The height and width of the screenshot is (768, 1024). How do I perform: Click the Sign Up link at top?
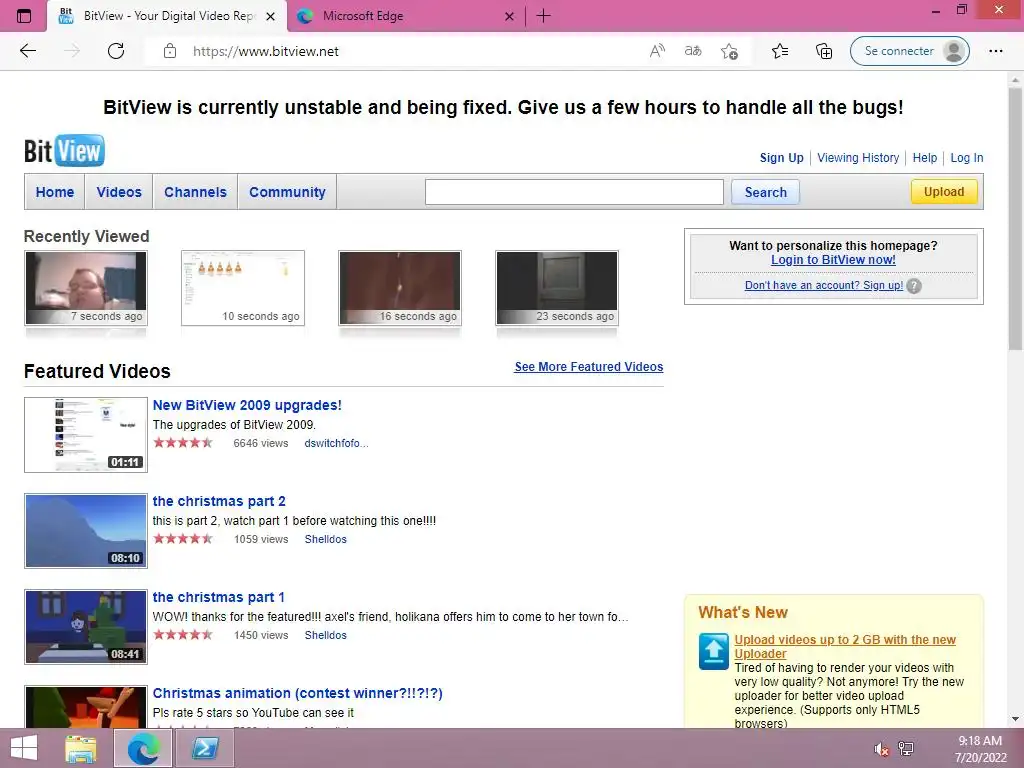782,157
